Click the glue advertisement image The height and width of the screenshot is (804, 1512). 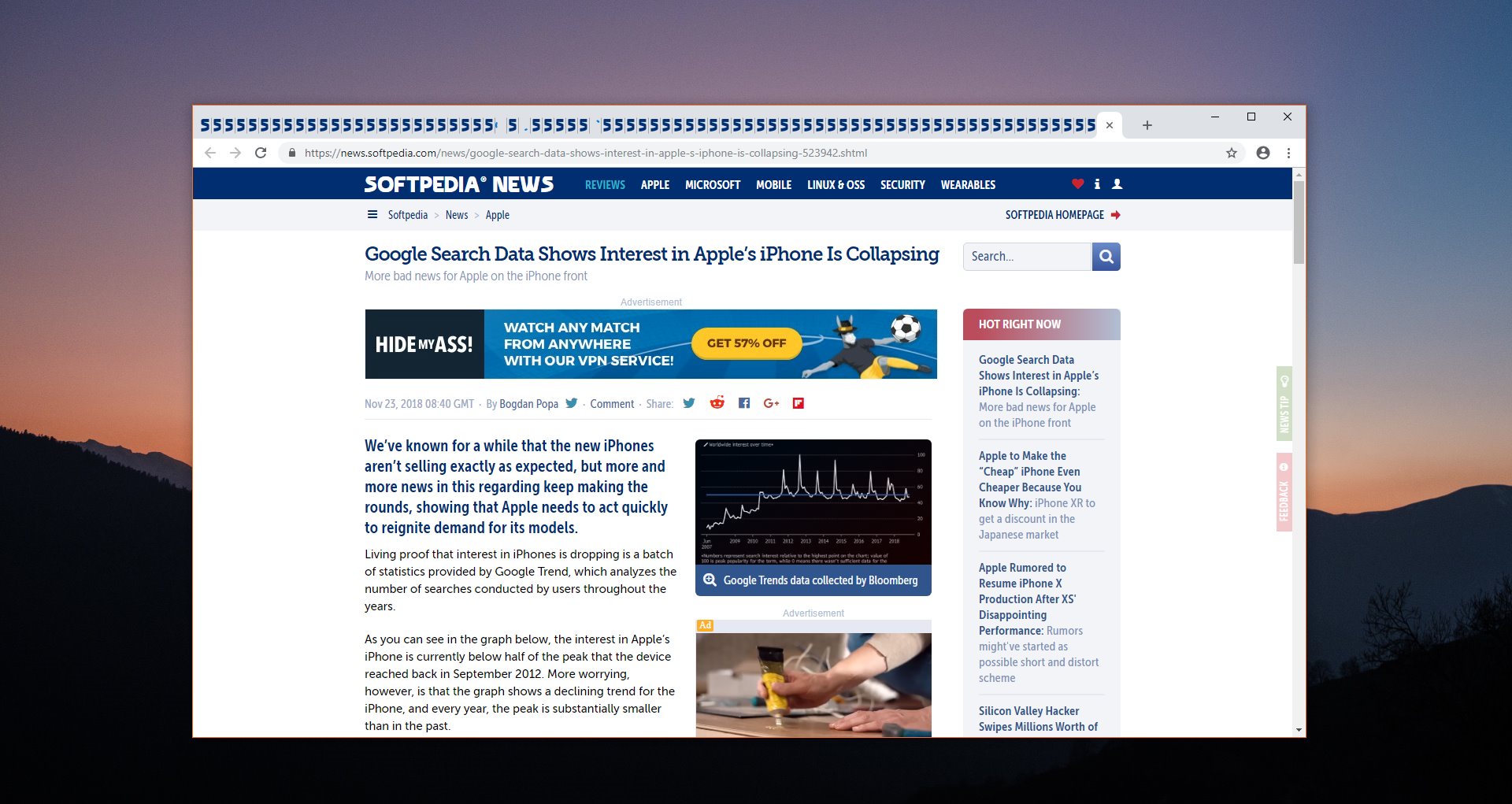point(813,685)
